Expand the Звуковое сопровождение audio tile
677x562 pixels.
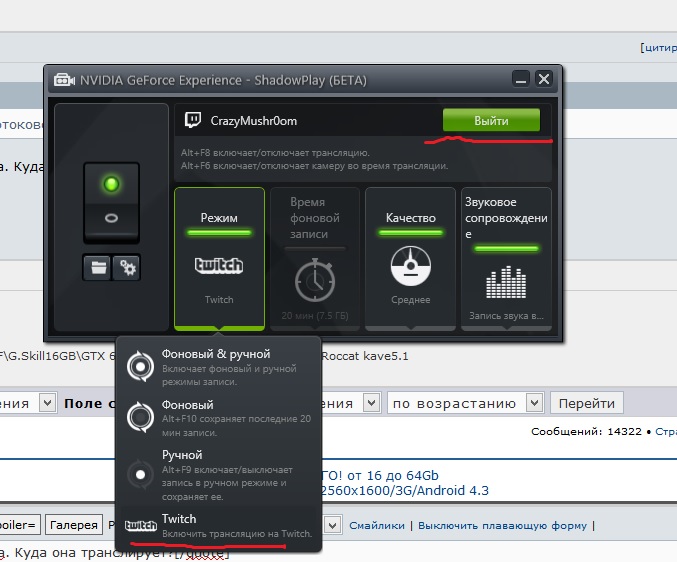pos(504,217)
